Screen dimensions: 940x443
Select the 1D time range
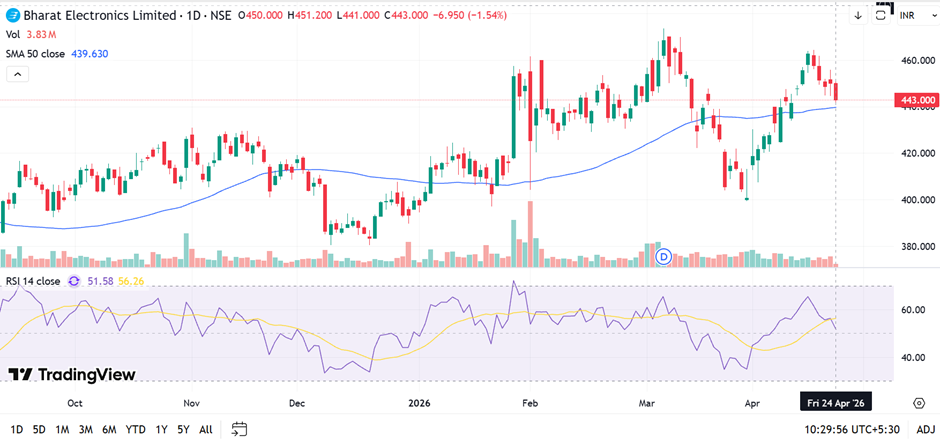16,429
